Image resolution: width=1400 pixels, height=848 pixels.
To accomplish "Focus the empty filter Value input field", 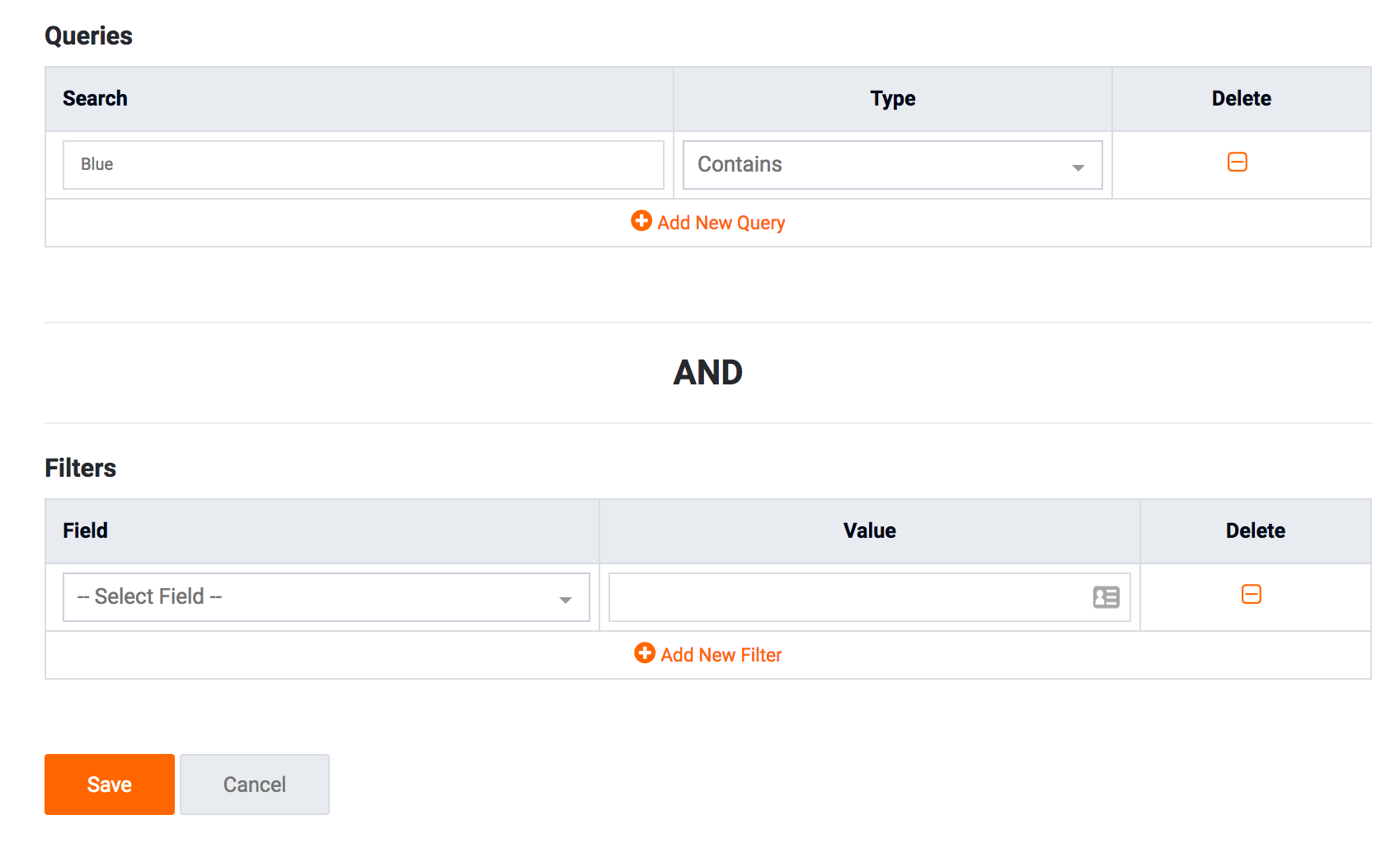I will [845, 597].
